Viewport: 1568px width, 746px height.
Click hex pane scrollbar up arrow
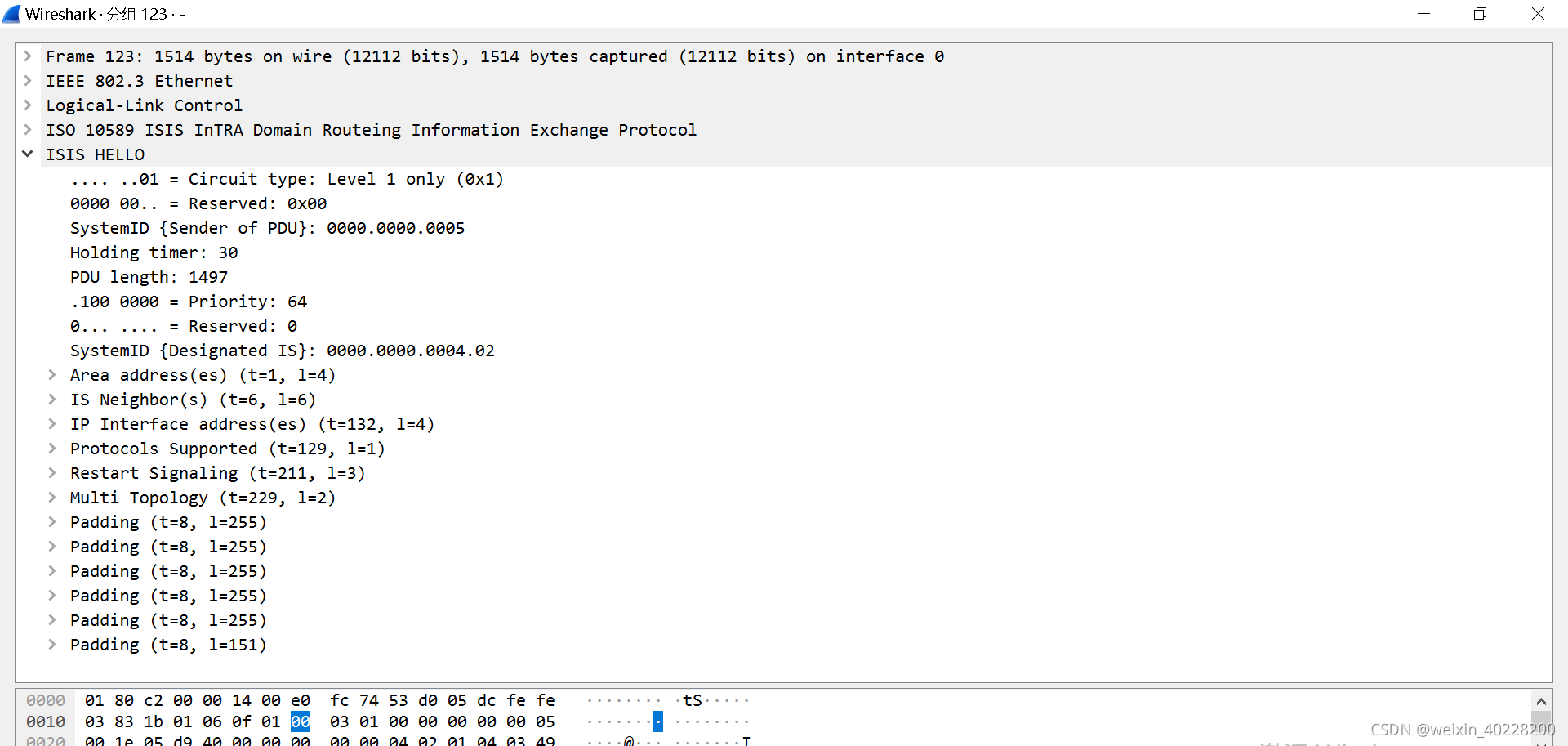point(1541,701)
